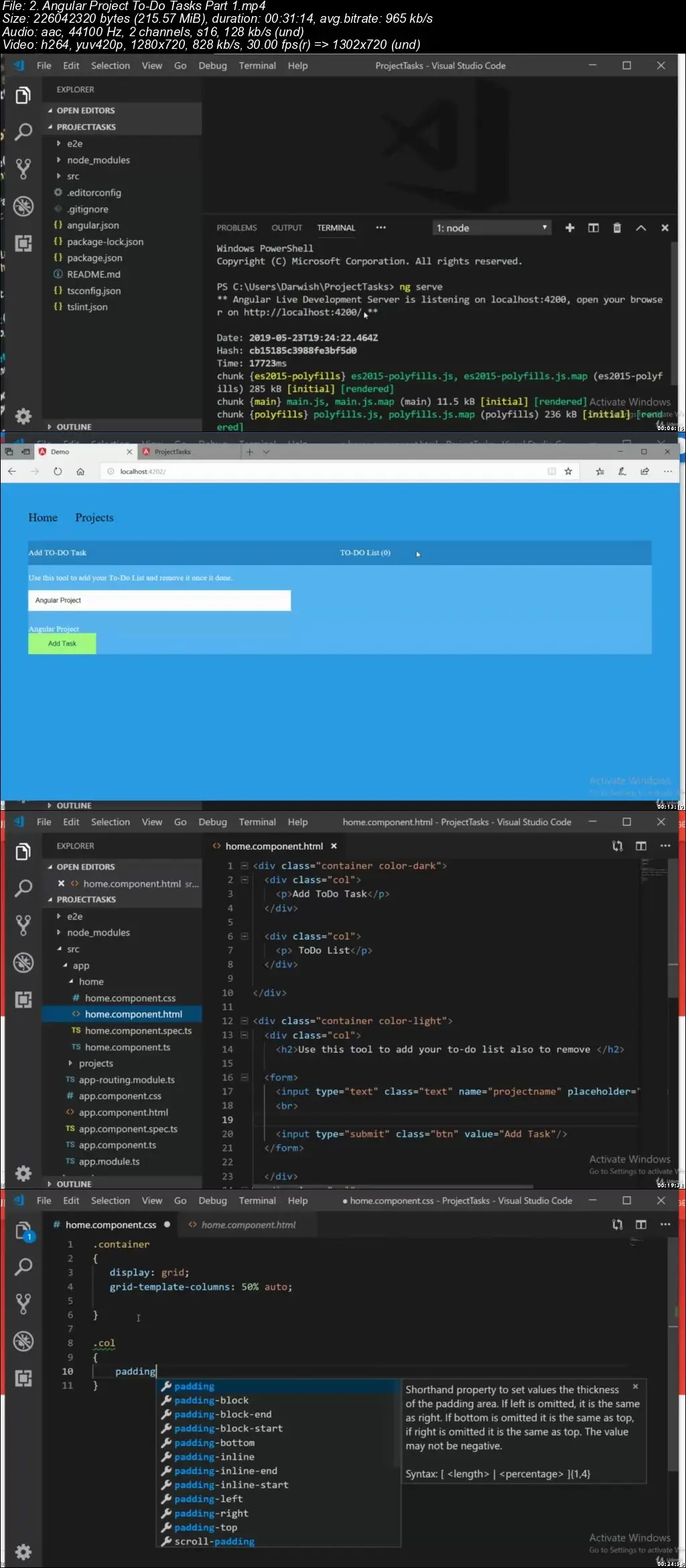Share the page from the browser toolbar
Viewport: 686px width, 1568px height.
pyautogui.click(x=644, y=472)
